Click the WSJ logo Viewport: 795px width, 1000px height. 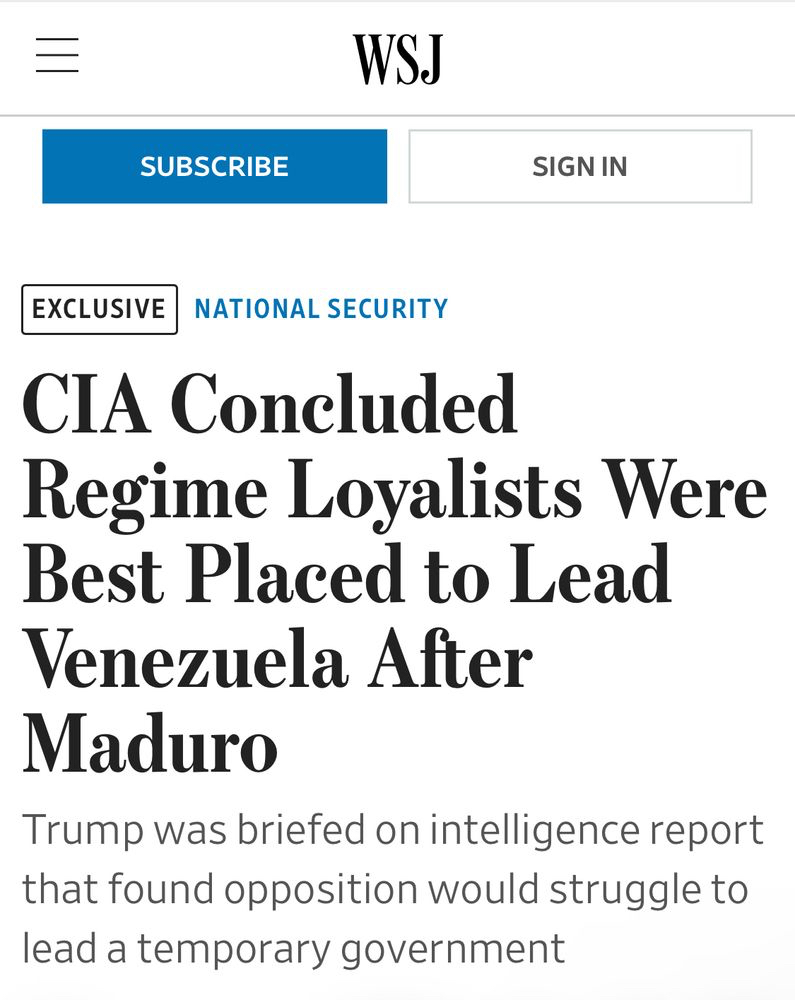[397, 59]
